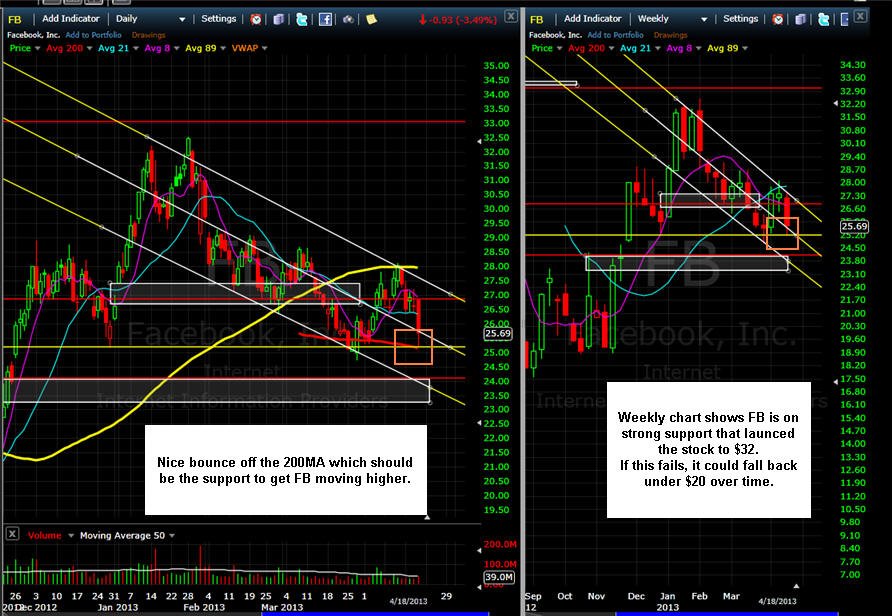Open the Moving Average 50 volume dropdown
Viewport: 892px width, 616px height.
(x=172, y=536)
